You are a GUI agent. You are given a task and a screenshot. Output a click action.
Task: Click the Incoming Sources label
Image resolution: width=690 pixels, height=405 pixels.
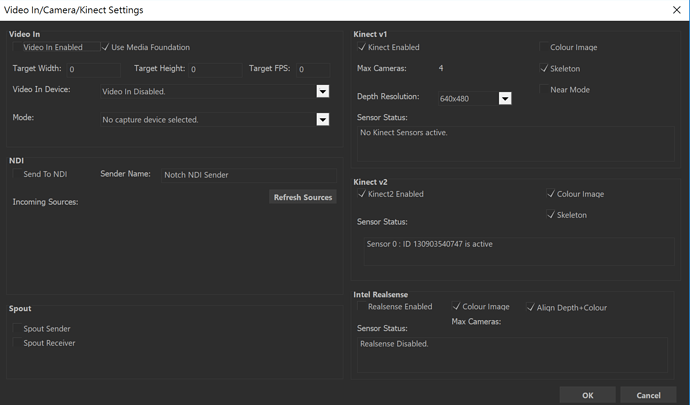[x=45, y=202]
